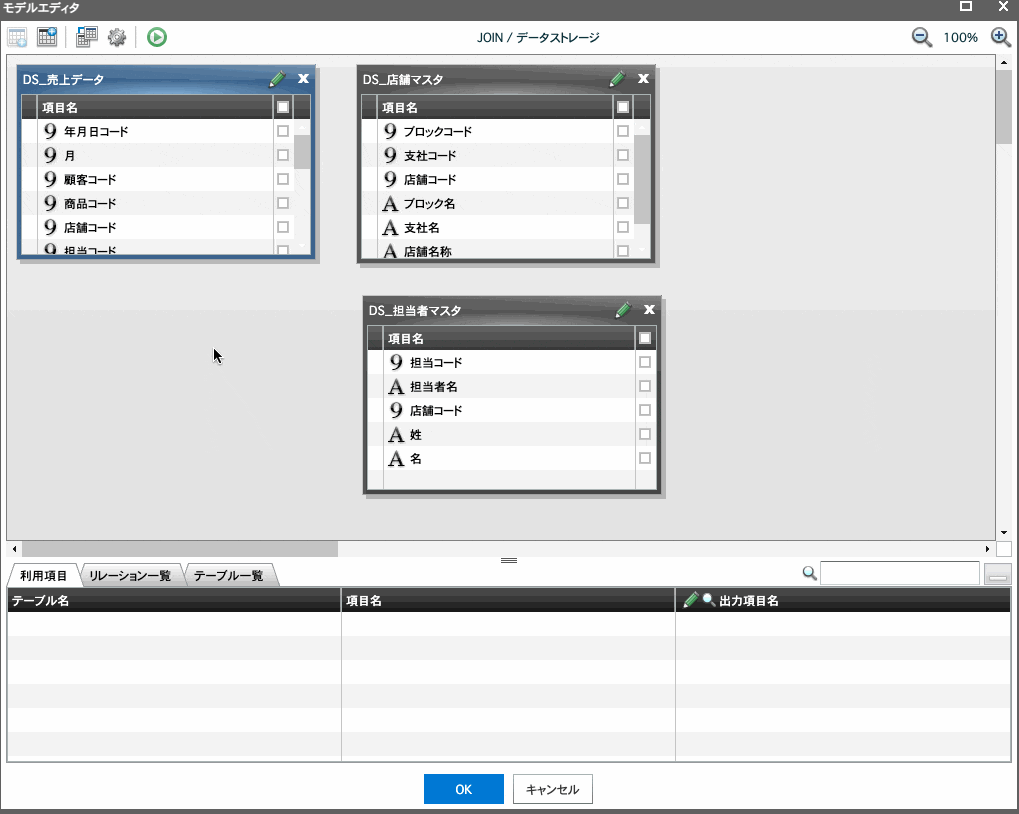Switch to the リレーション一覧 tab

coord(131,574)
